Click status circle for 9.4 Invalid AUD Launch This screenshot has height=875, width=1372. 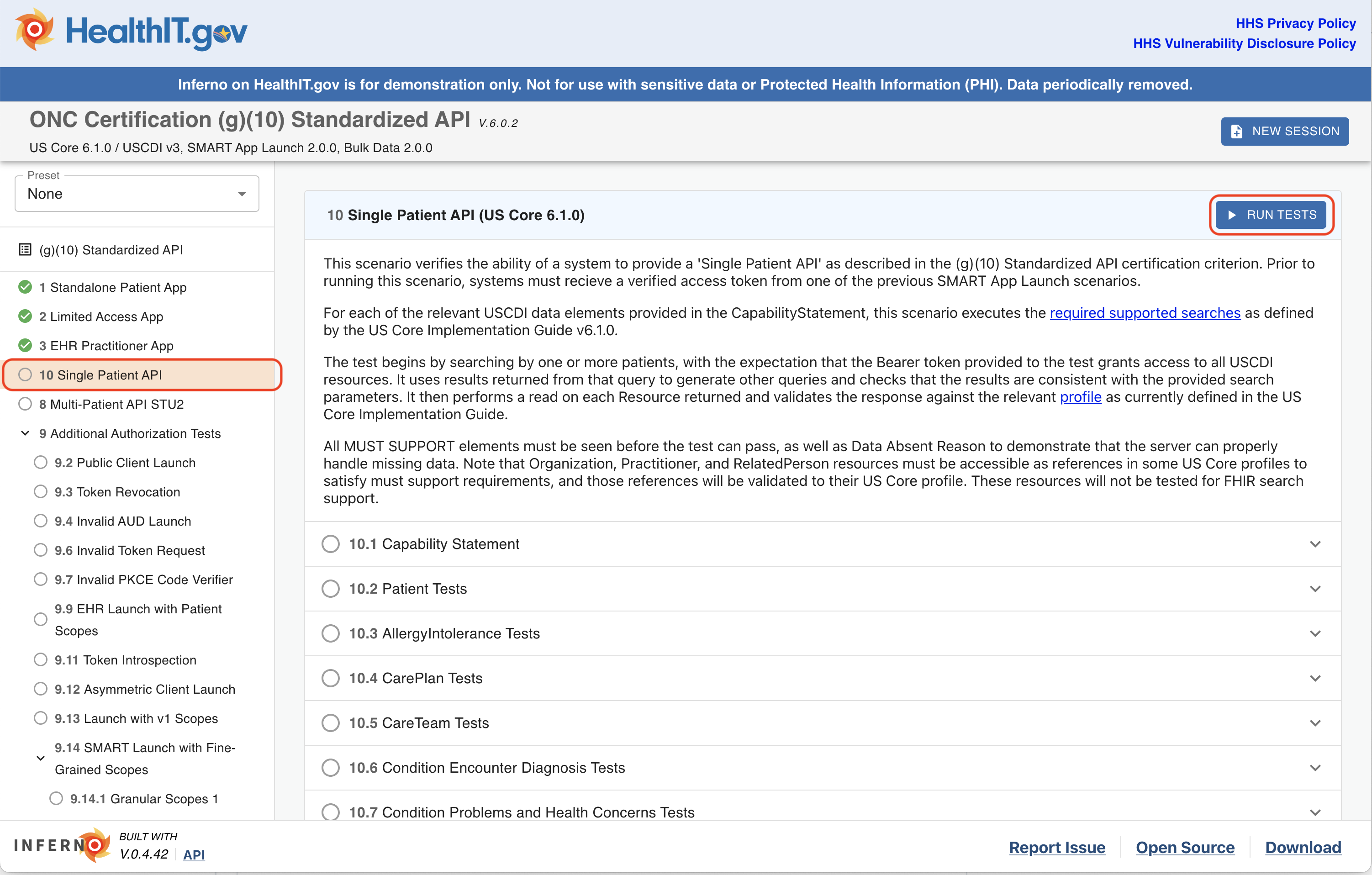point(41,521)
